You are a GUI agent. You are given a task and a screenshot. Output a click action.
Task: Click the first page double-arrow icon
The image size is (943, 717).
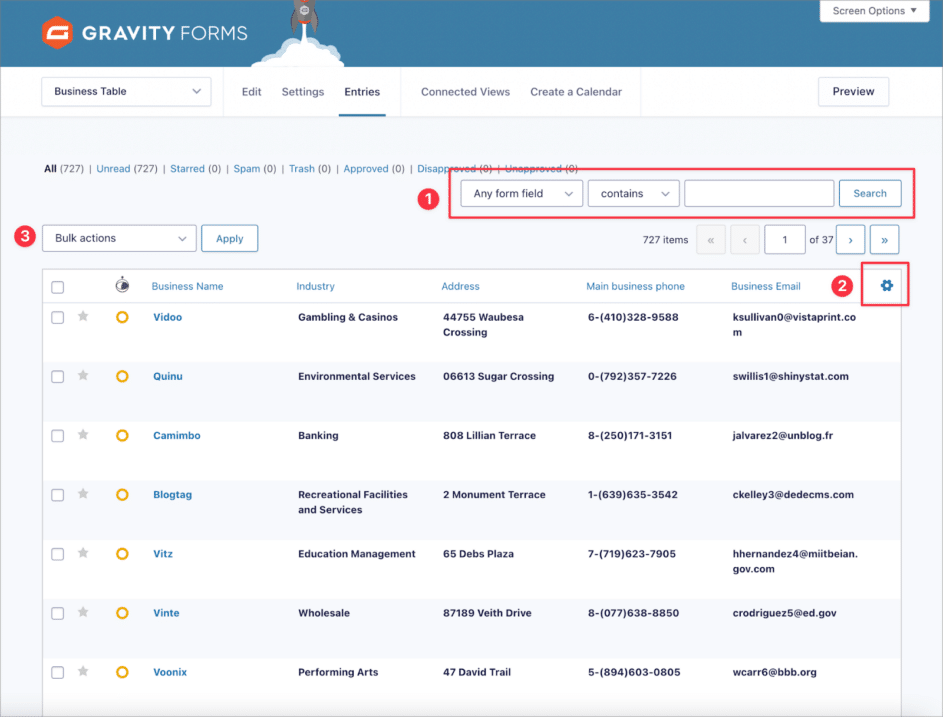tap(711, 239)
